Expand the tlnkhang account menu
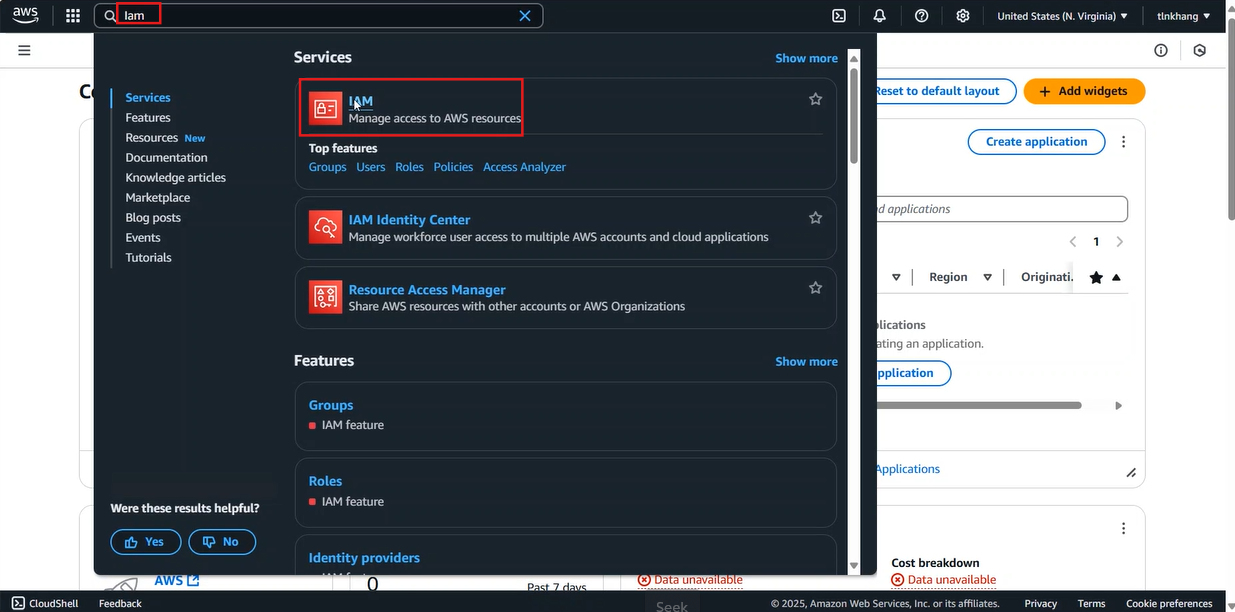Image resolution: width=1235 pixels, height=612 pixels. click(x=1184, y=16)
